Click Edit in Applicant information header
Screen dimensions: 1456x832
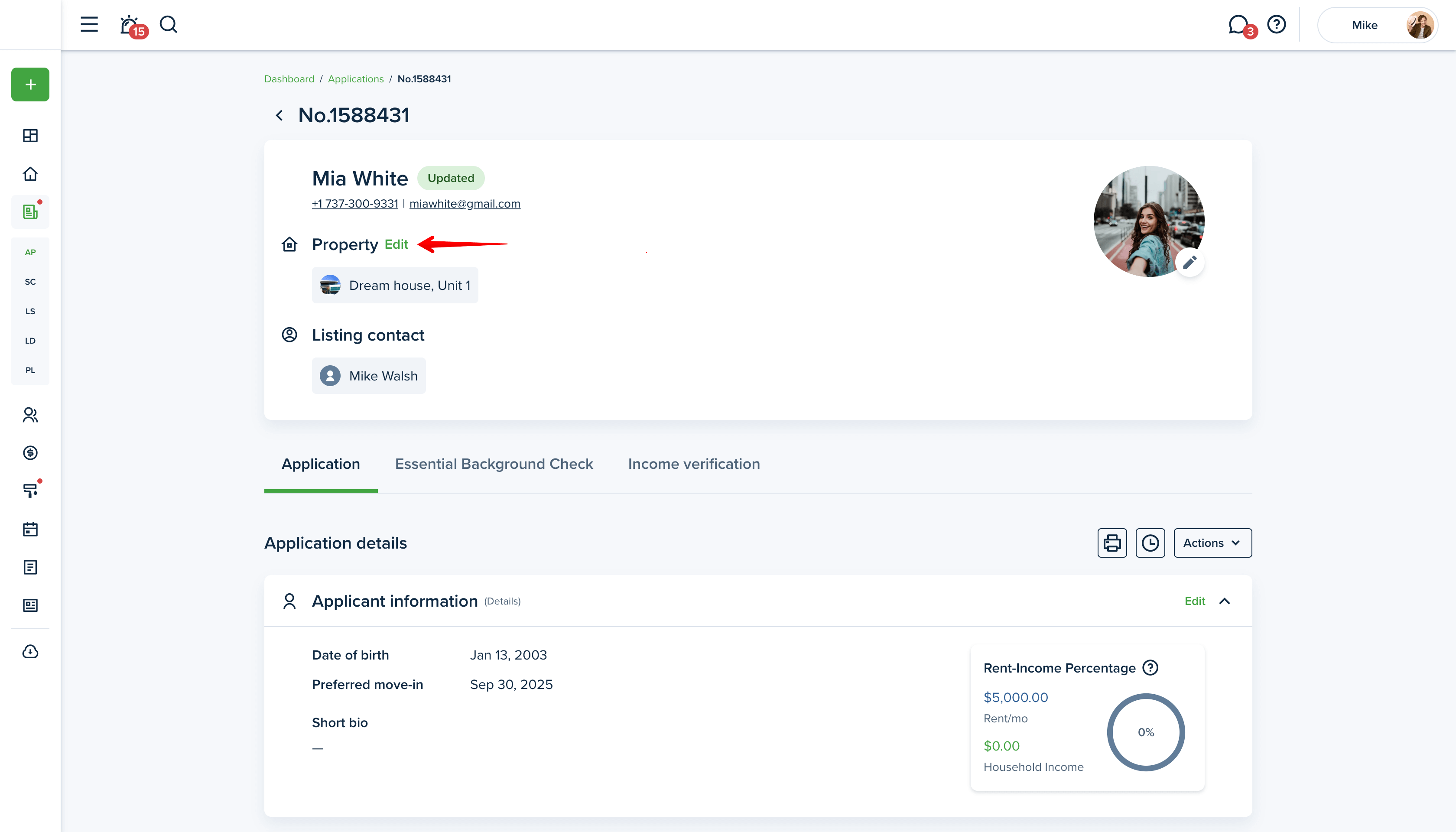[1194, 601]
